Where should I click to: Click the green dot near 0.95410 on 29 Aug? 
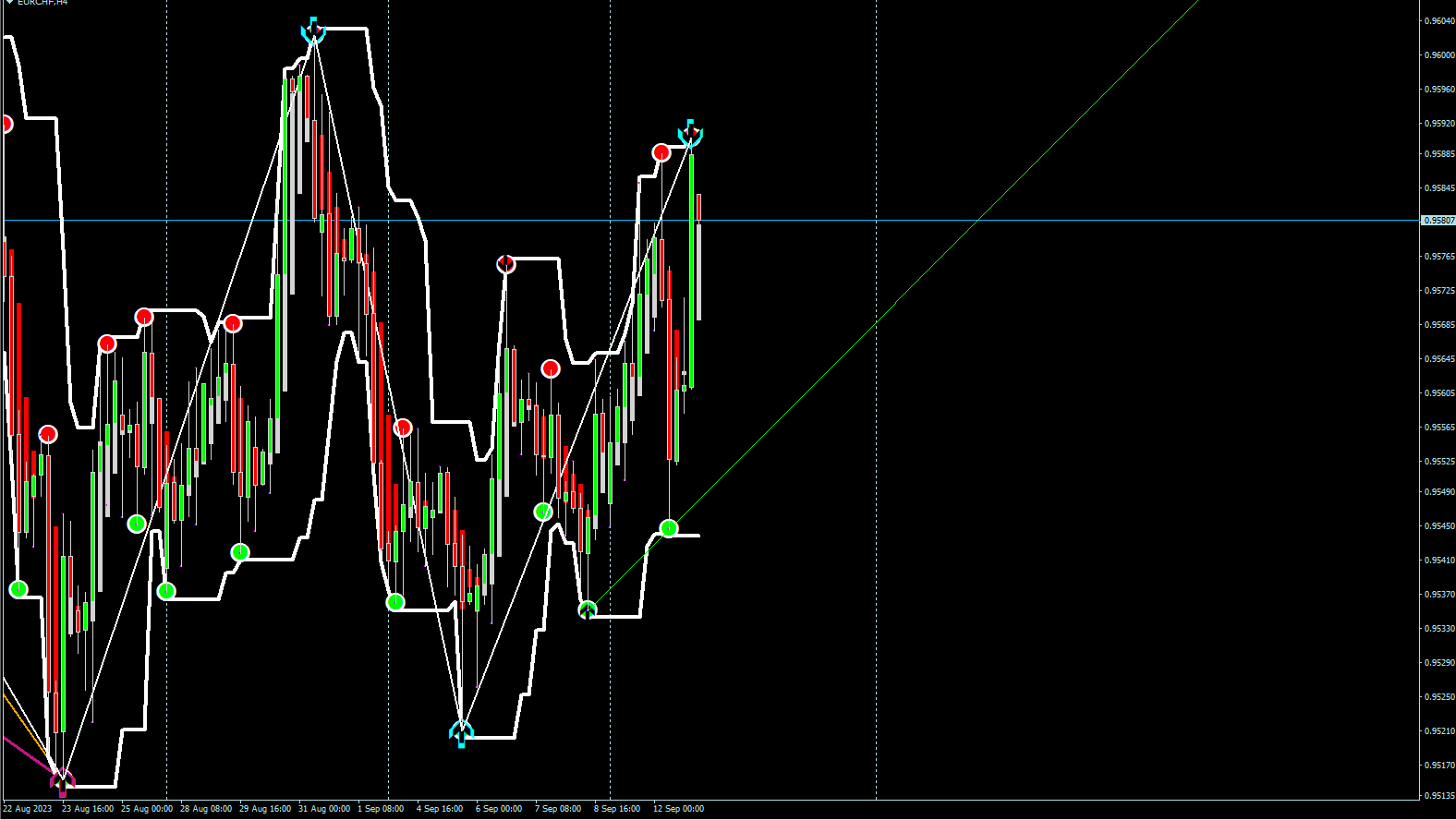pyautogui.click(x=240, y=552)
